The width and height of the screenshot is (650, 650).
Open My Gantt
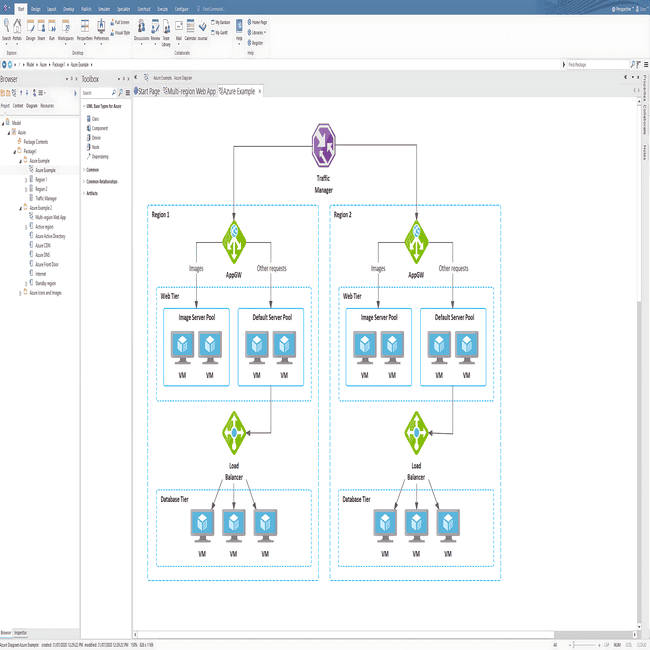click(219, 32)
